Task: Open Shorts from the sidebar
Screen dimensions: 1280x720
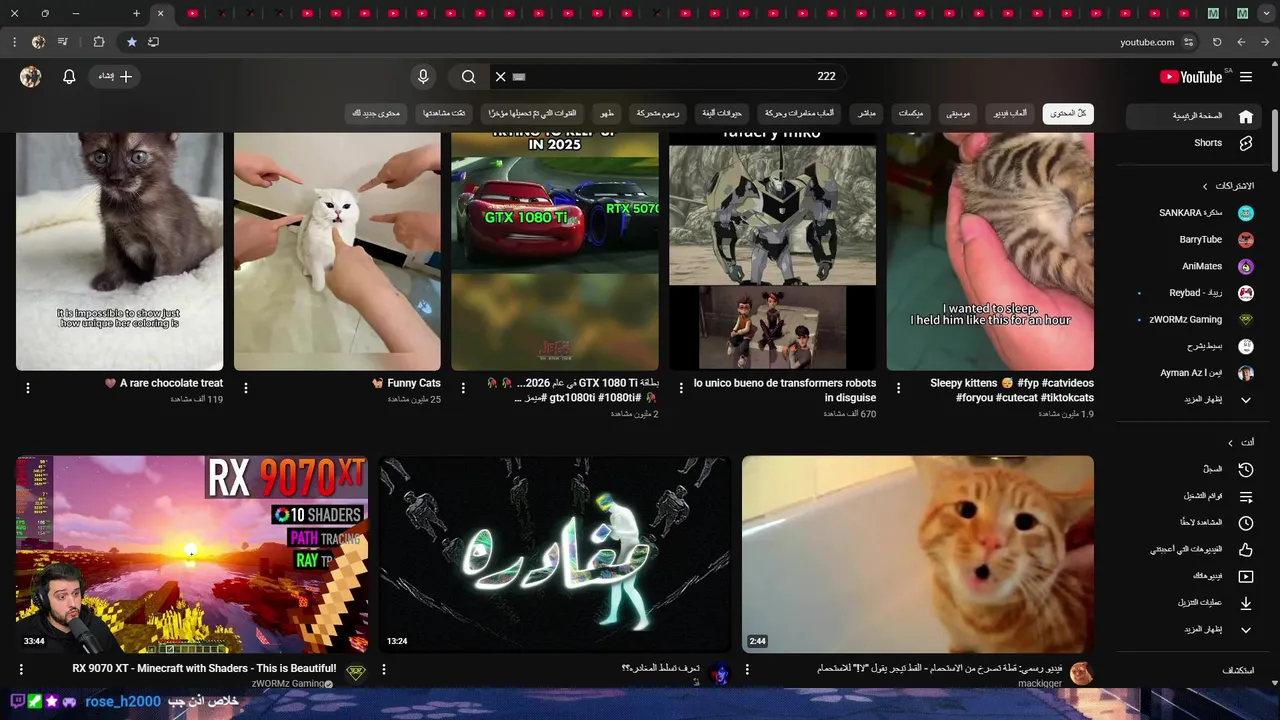Action: click(x=1195, y=143)
